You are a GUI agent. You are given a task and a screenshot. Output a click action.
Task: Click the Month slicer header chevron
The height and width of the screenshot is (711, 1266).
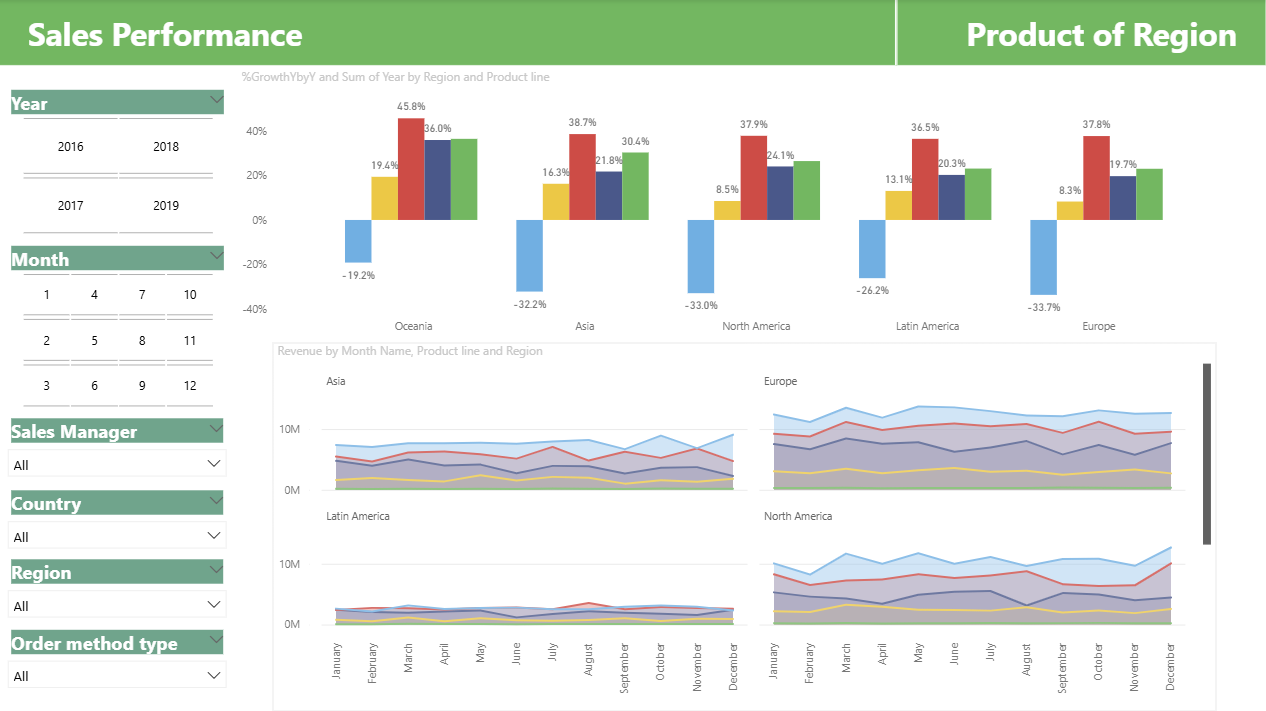pos(216,256)
